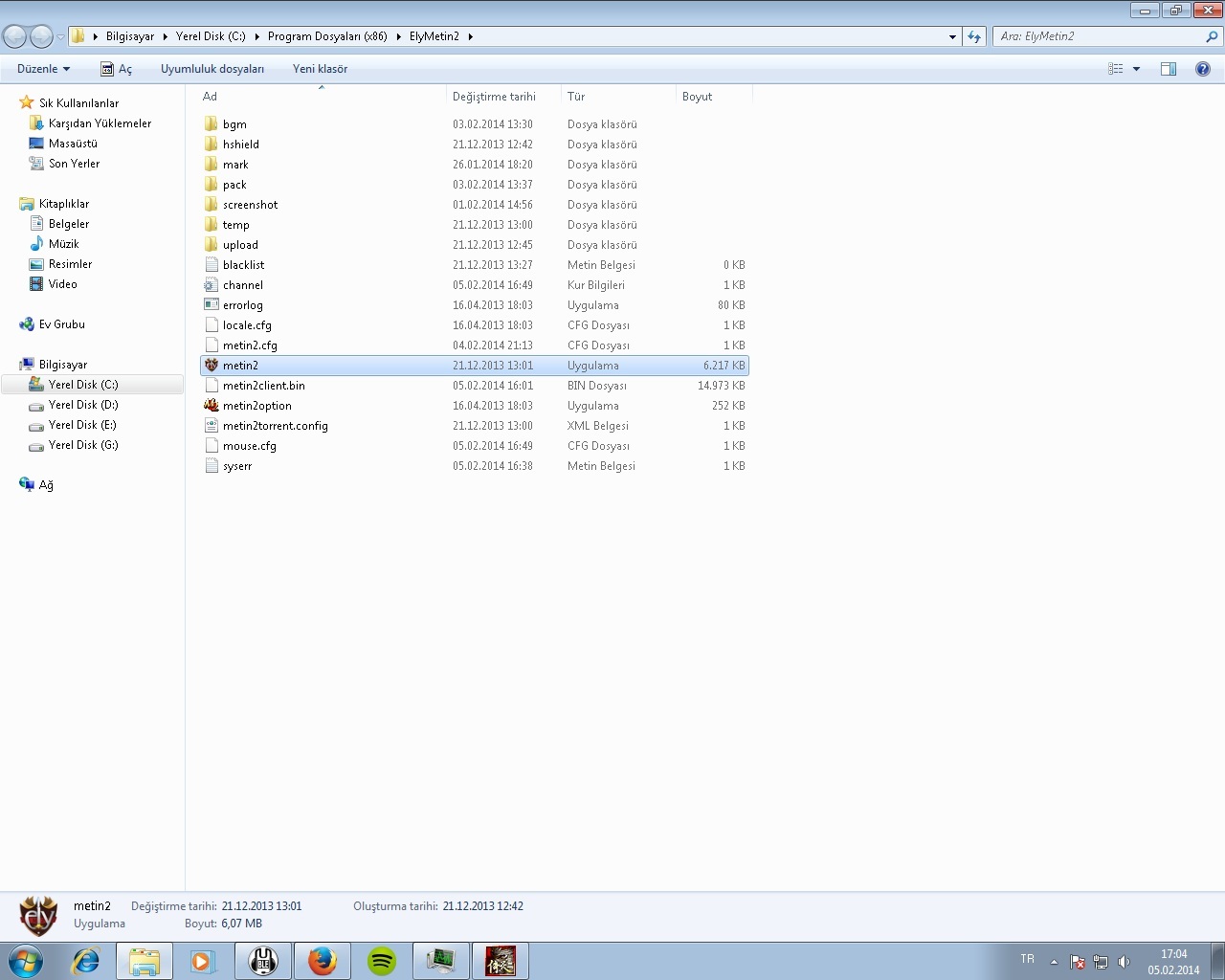Click the volume speaker tray icon
Image resolution: width=1225 pixels, height=980 pixels.
click(x=1125, y=962)
